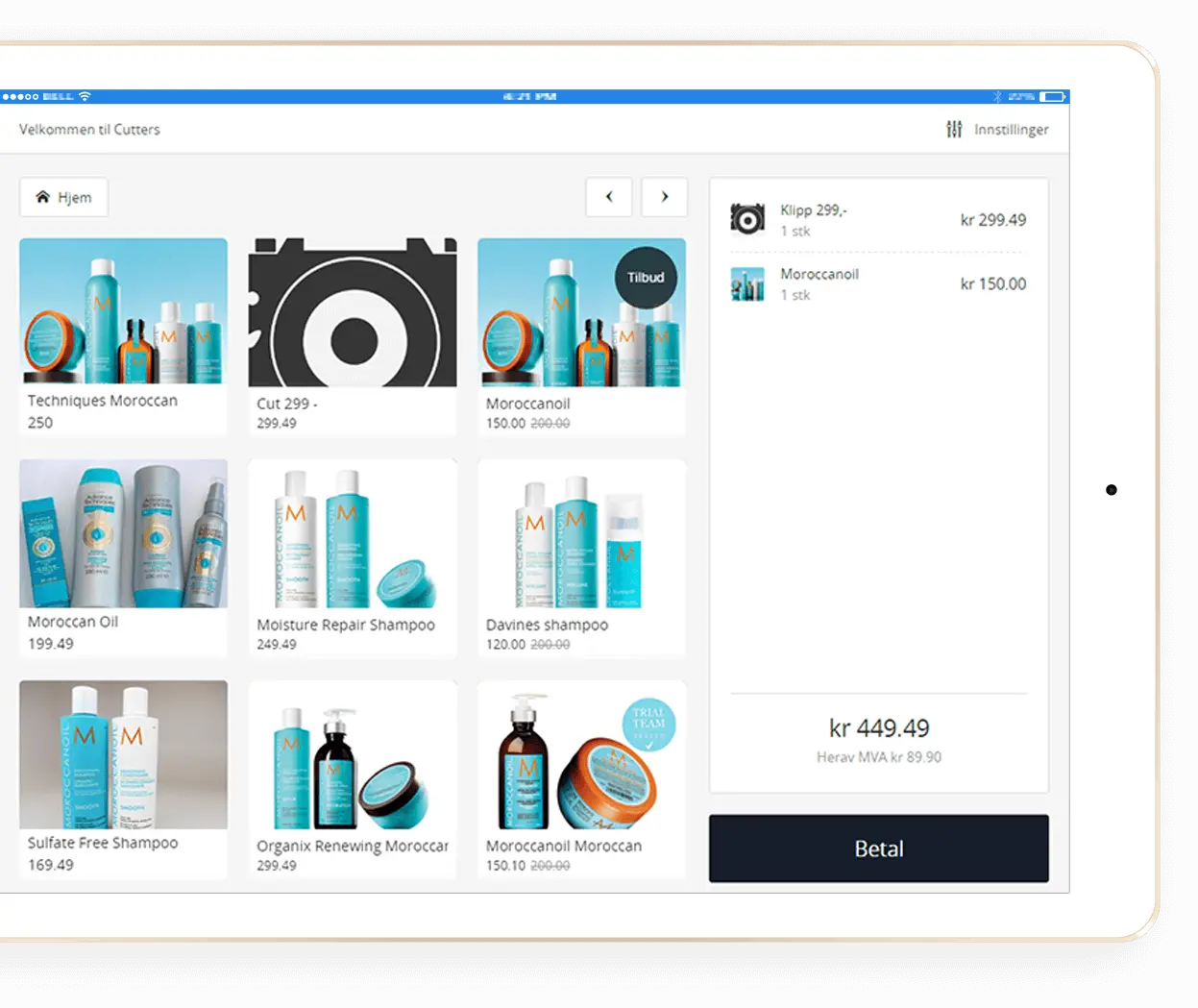1198x1008 pixels.
Task: Click the Cut 299 - product name
Action: point(287,404)
